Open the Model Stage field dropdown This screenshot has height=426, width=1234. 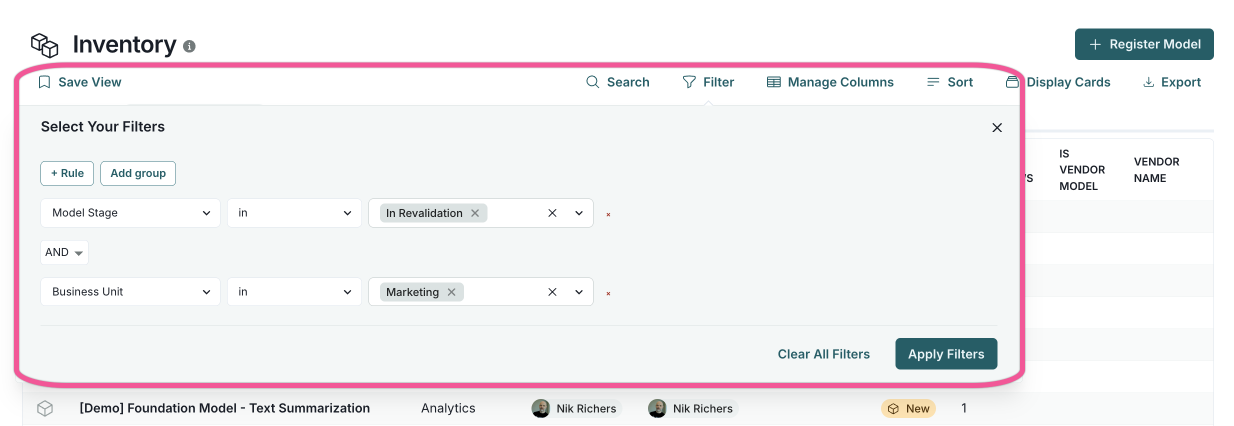tap(130, 213)
